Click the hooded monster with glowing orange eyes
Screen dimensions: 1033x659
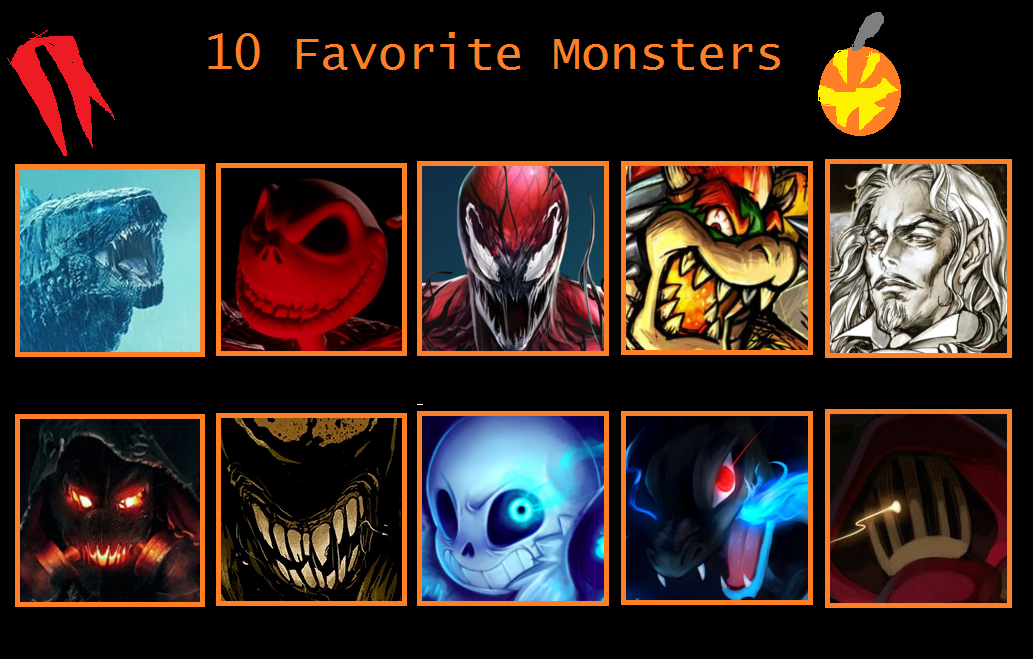(x=110, y=510)
